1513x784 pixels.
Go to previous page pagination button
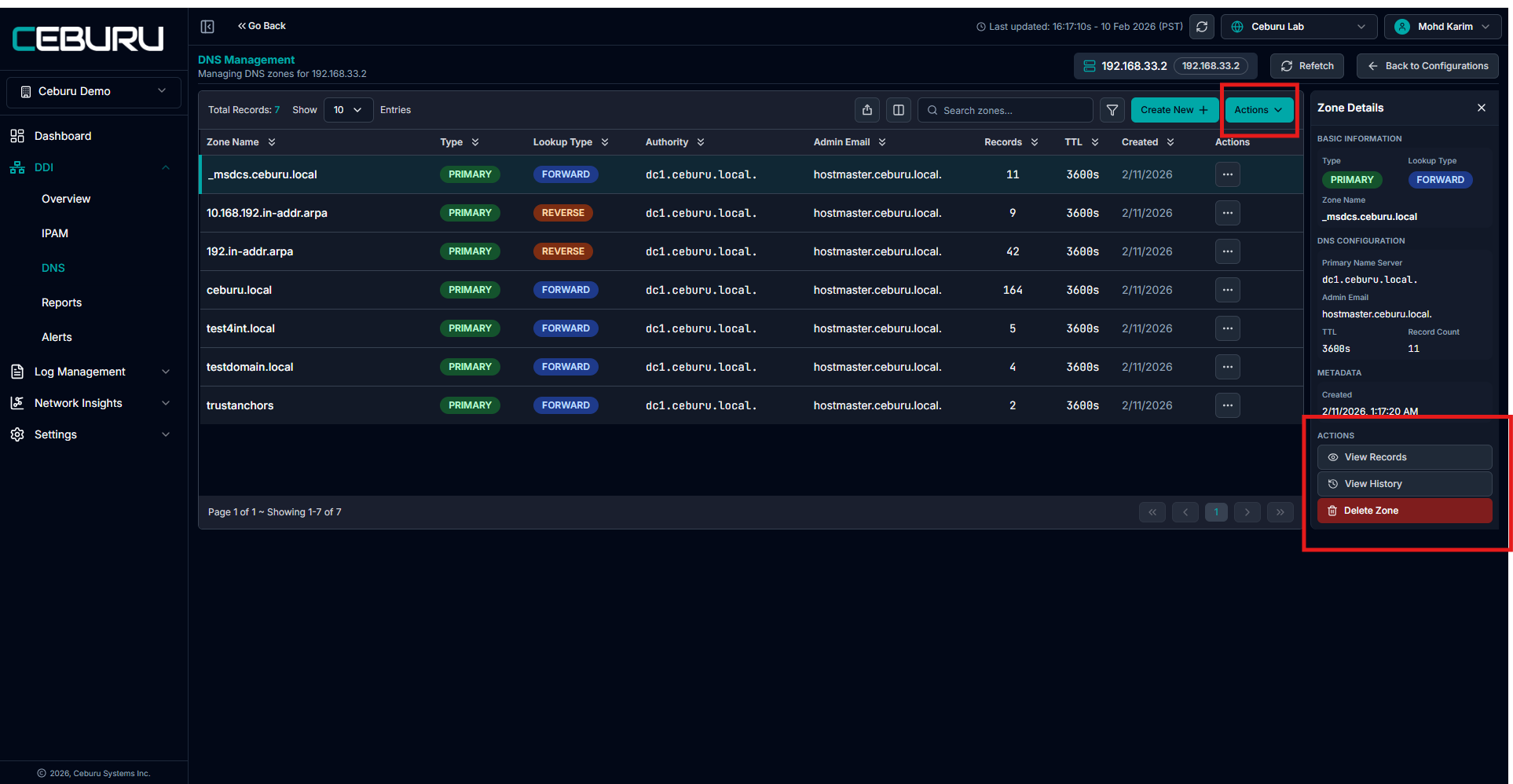pyautogui.click(x=1185, y=512)
